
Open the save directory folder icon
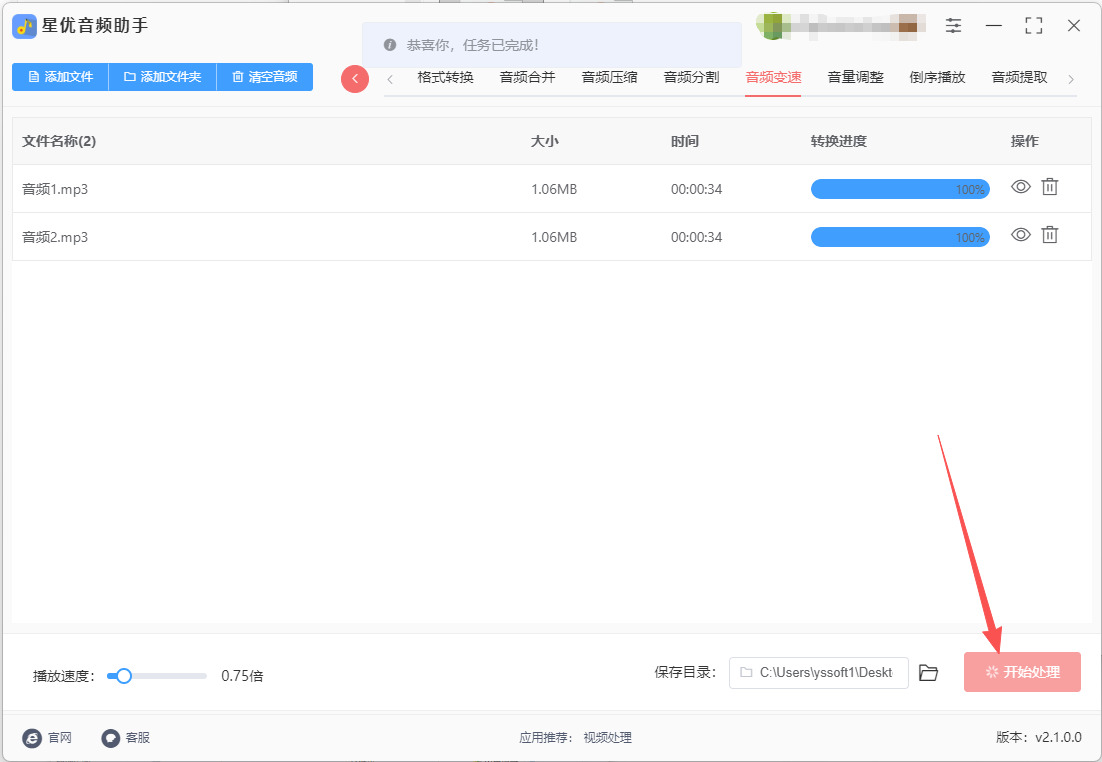coord(928,673)
